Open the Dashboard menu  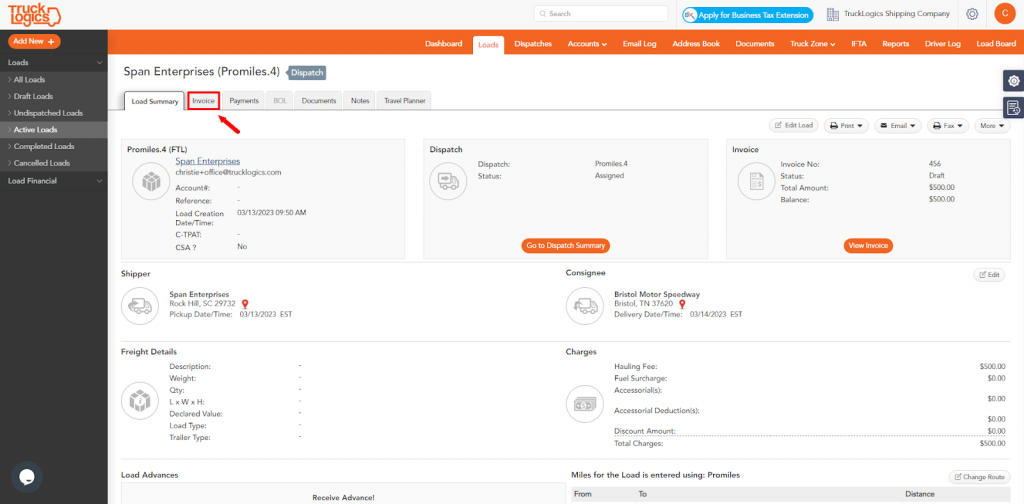(x=443, y=44)
